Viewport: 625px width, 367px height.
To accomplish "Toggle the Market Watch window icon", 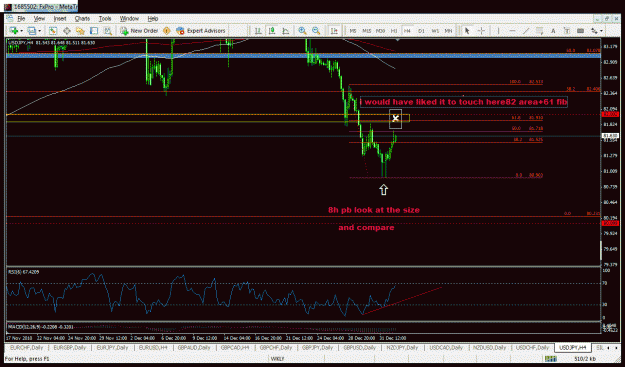I will tap(53, 31).
